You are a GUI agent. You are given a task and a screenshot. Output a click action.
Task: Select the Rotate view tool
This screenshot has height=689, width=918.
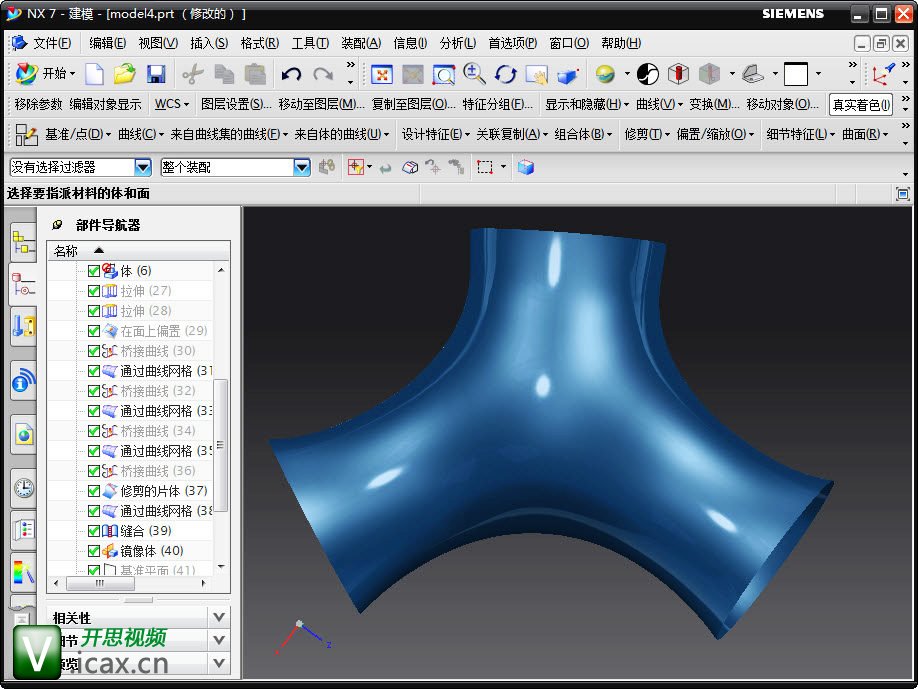coord(506,74)
